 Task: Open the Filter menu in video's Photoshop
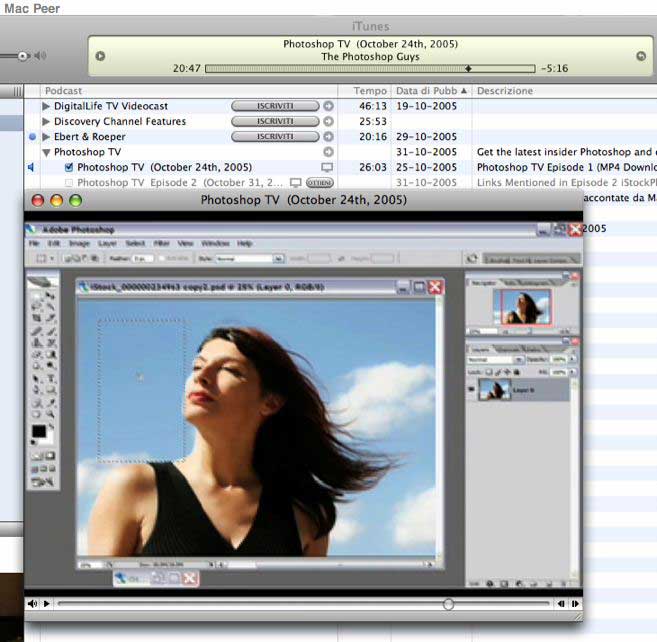(161, 243)
